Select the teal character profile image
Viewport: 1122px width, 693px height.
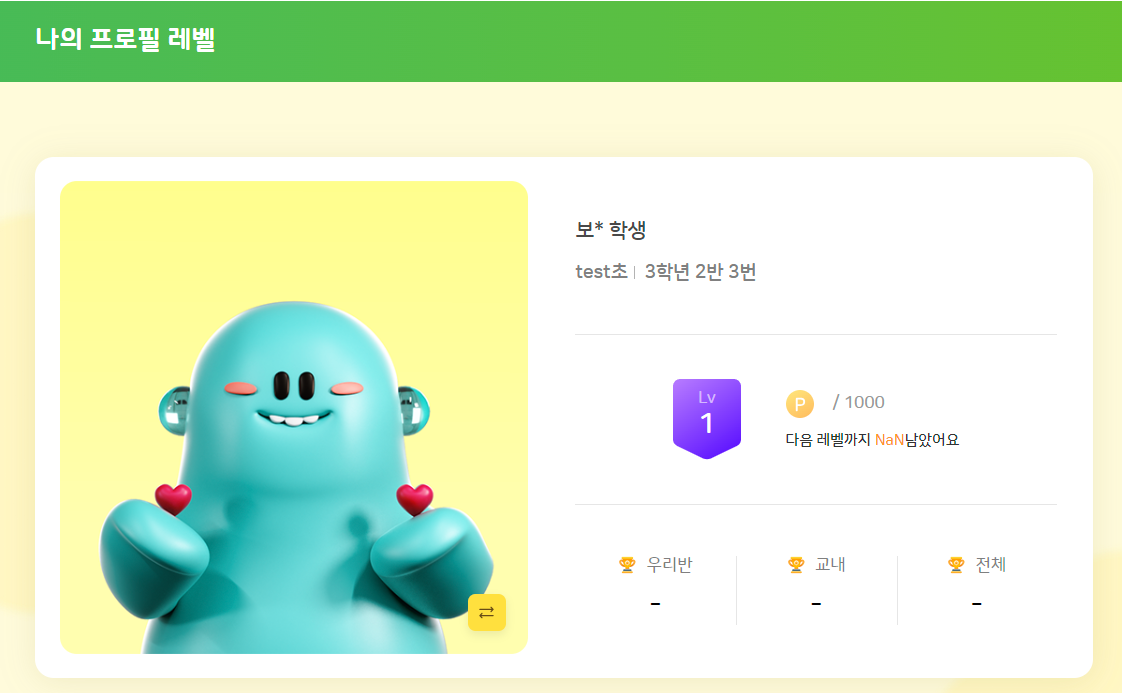(x=294, y=417)
